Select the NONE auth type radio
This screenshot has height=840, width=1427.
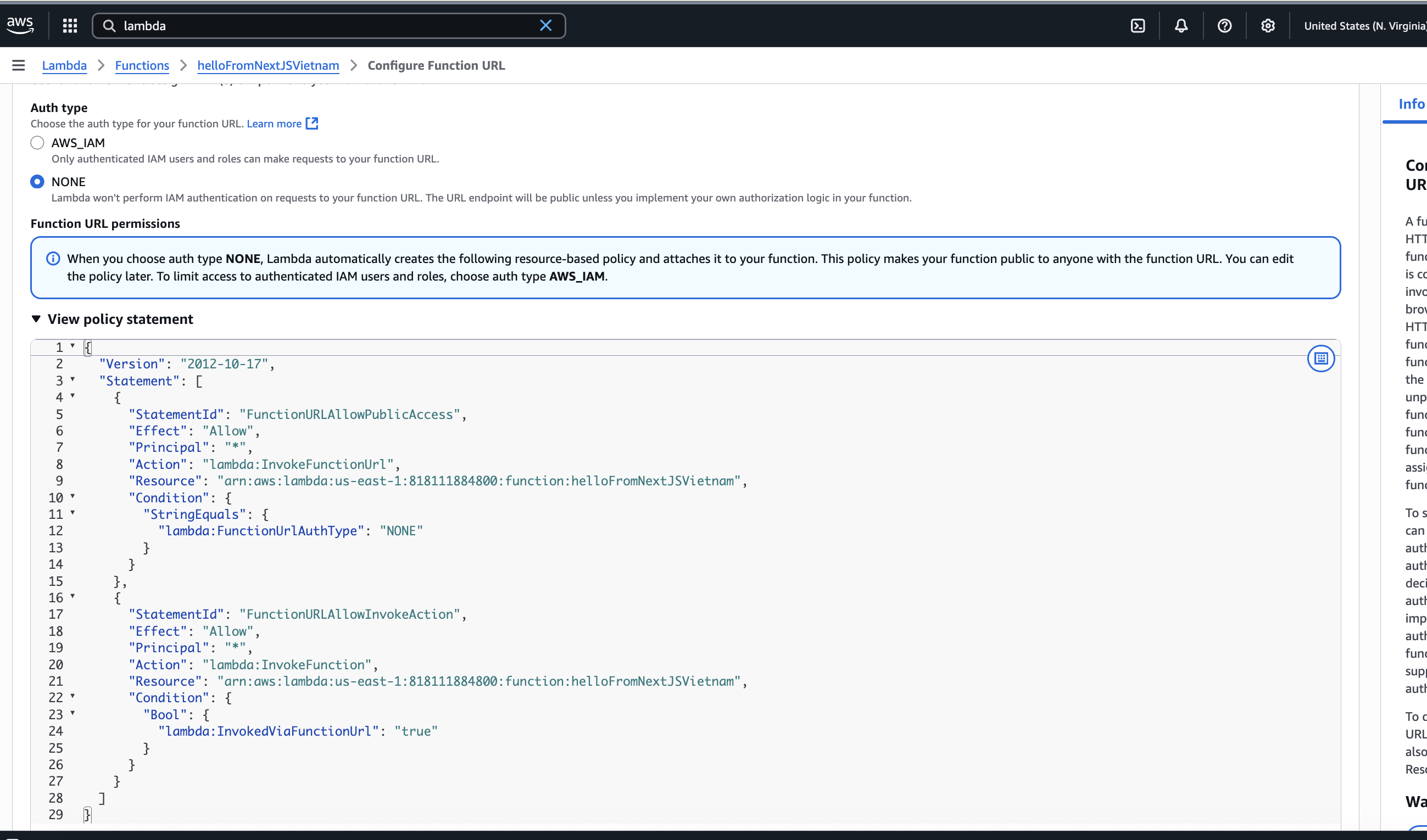[37, 182]
